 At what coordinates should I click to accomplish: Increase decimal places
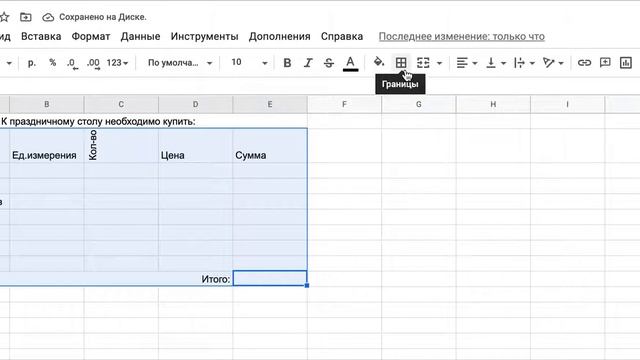(x=93, y=63)
